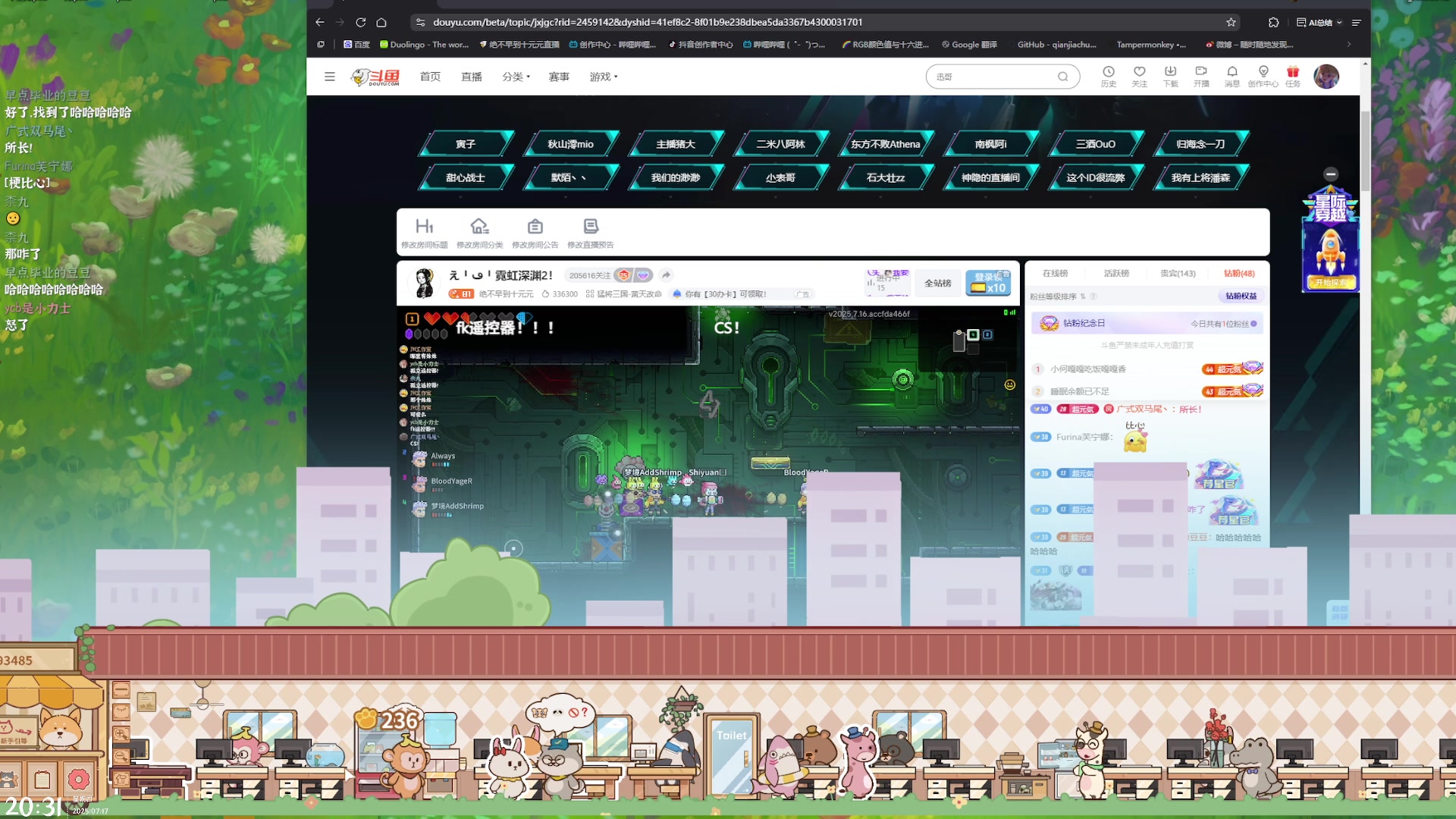
Task: Open the Google 翻译 bookmark
Action: coord(969,45)
